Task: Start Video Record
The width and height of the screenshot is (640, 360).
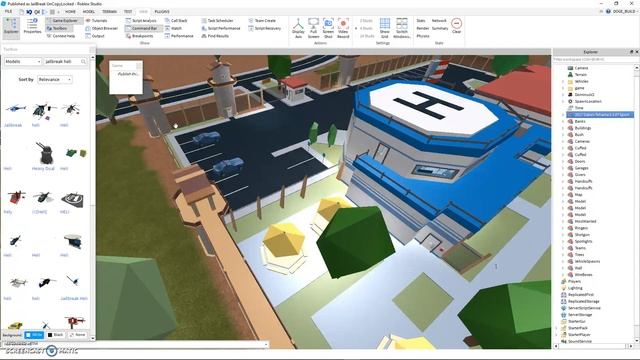Action: pyautogui.click(x=343, y=28)
